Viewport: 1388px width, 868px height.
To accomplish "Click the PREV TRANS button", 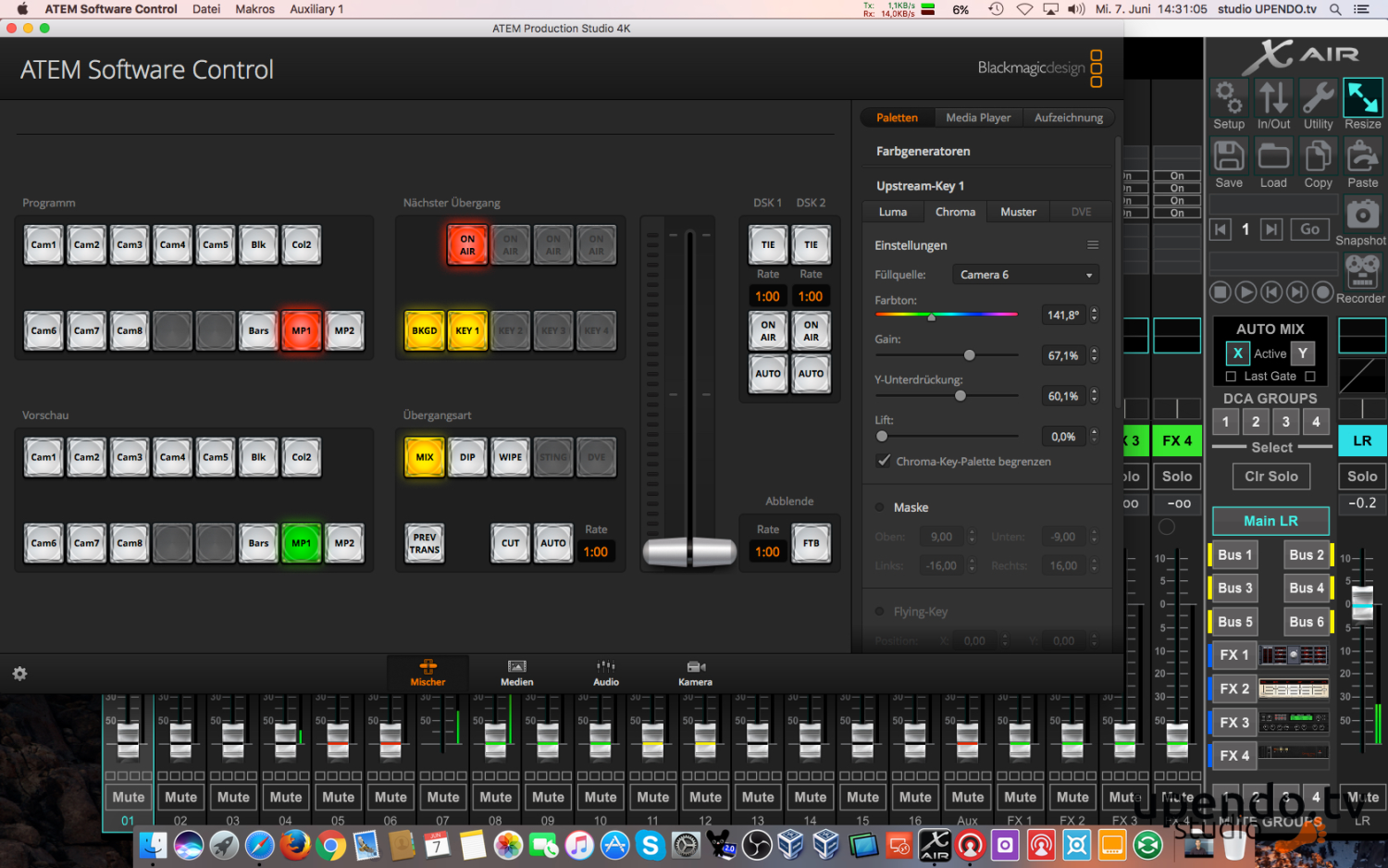I will [x=425, y=543].
